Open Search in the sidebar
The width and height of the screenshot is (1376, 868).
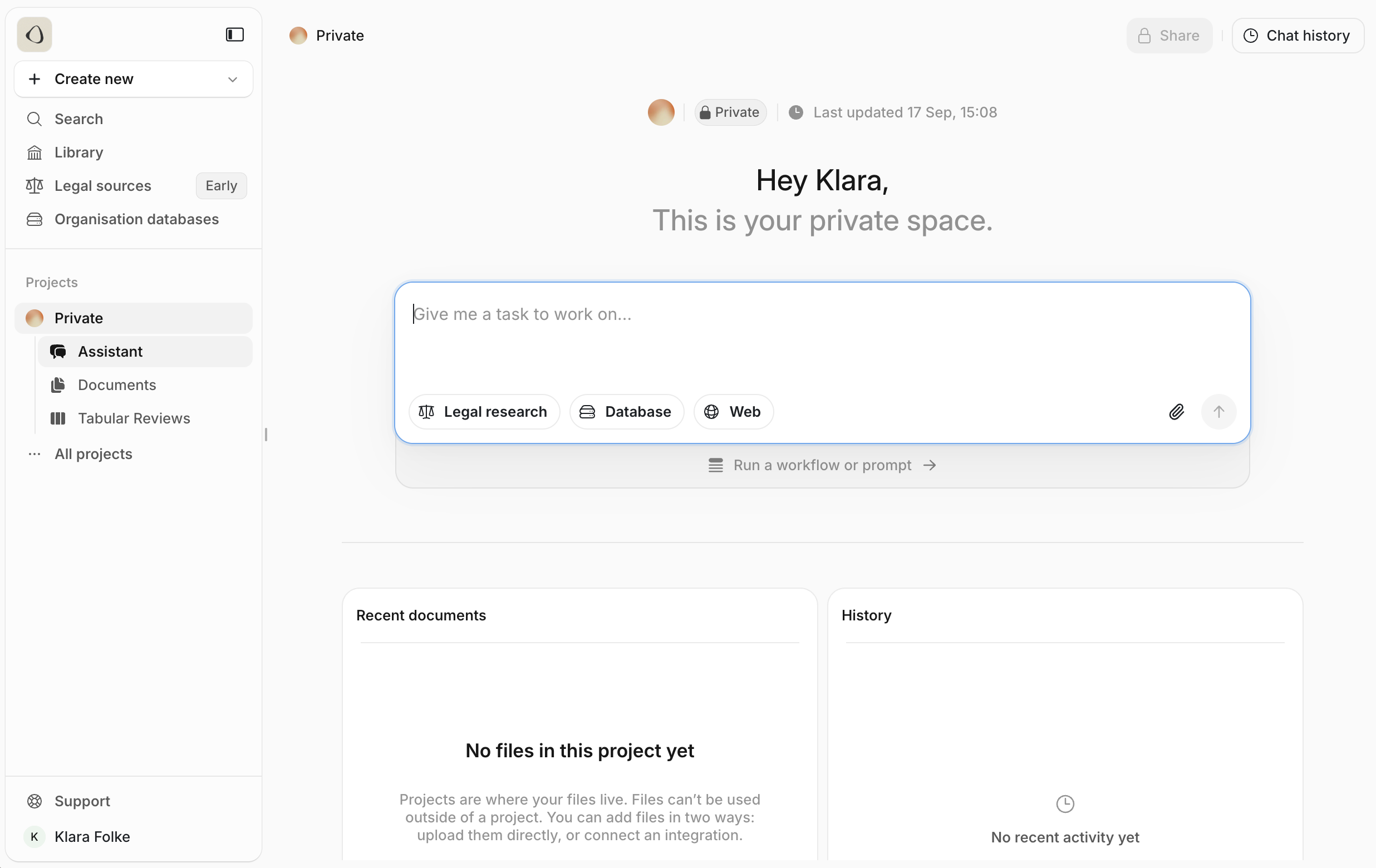click(78, 119)
